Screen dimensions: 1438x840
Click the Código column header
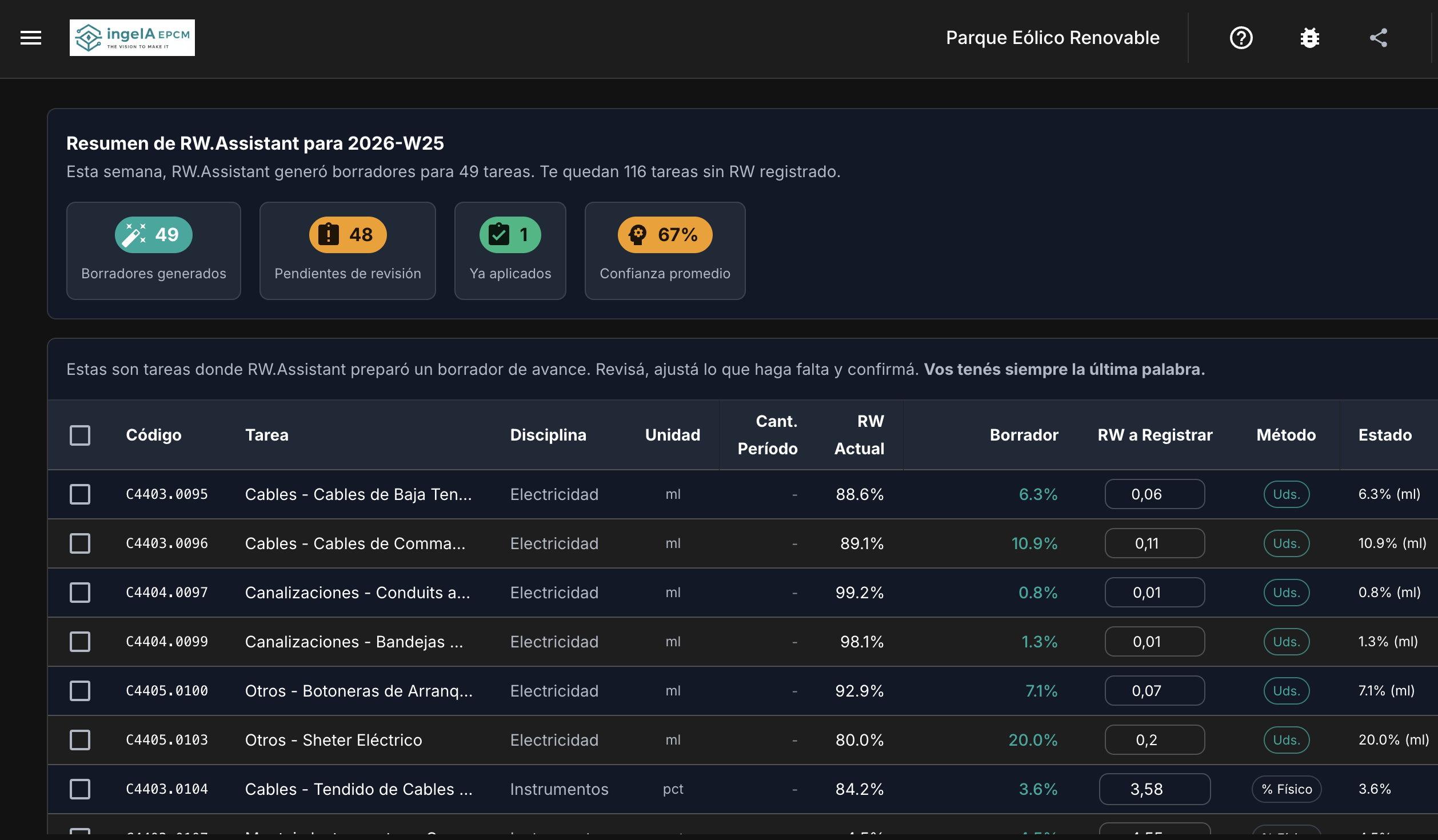(x=153, y=435)
